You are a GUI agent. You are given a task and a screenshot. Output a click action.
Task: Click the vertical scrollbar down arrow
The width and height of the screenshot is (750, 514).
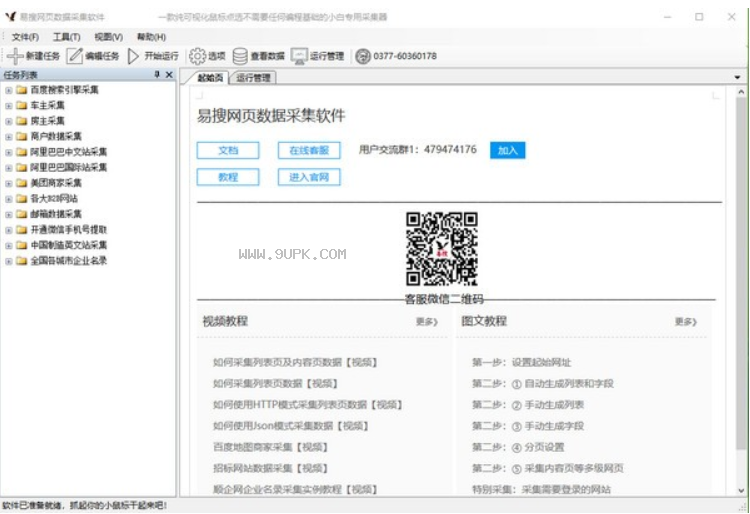[741, 490]
